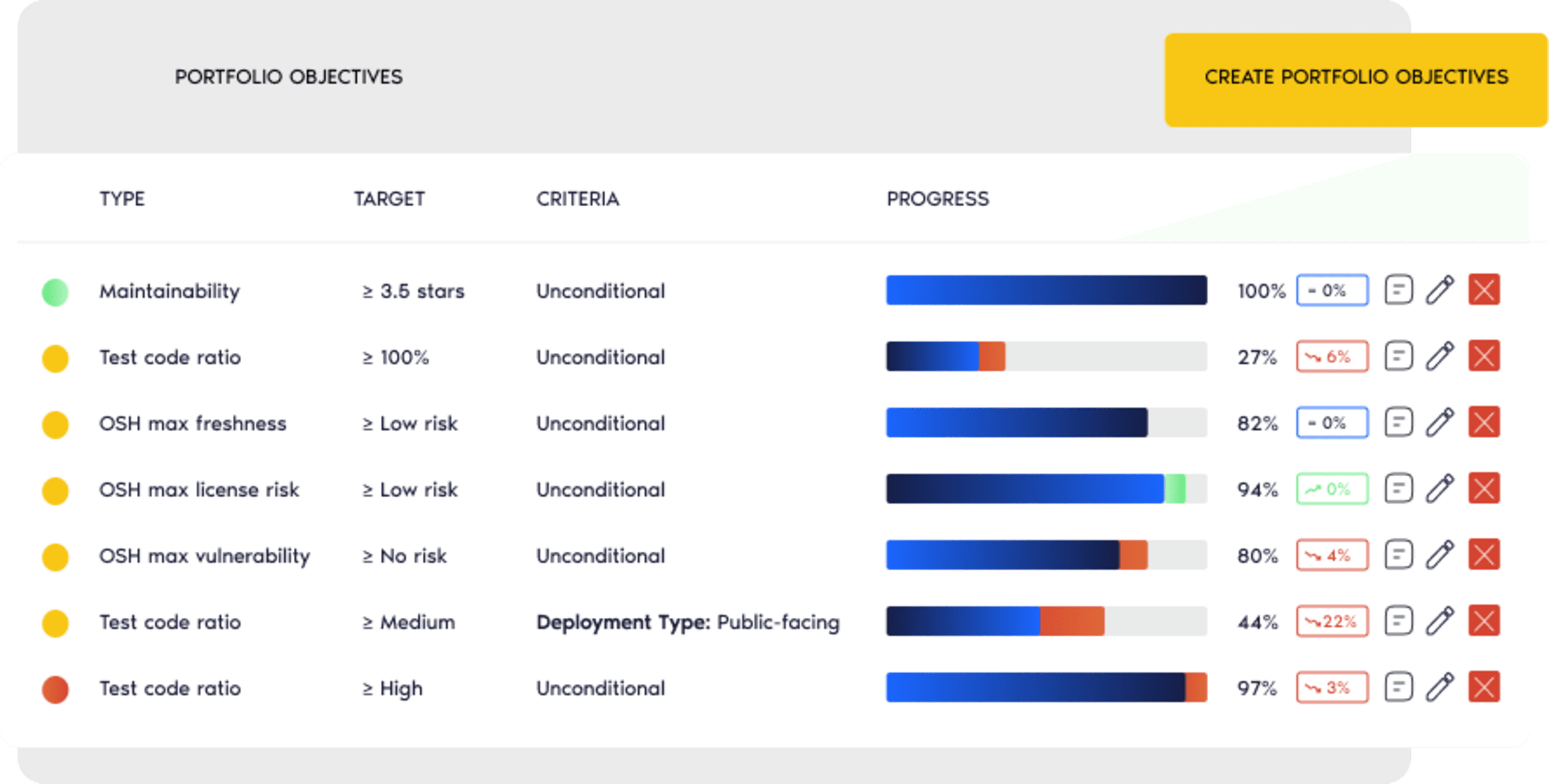Open notes icon for Maintainability row
1549x784 pixels.
[1398, 290]
